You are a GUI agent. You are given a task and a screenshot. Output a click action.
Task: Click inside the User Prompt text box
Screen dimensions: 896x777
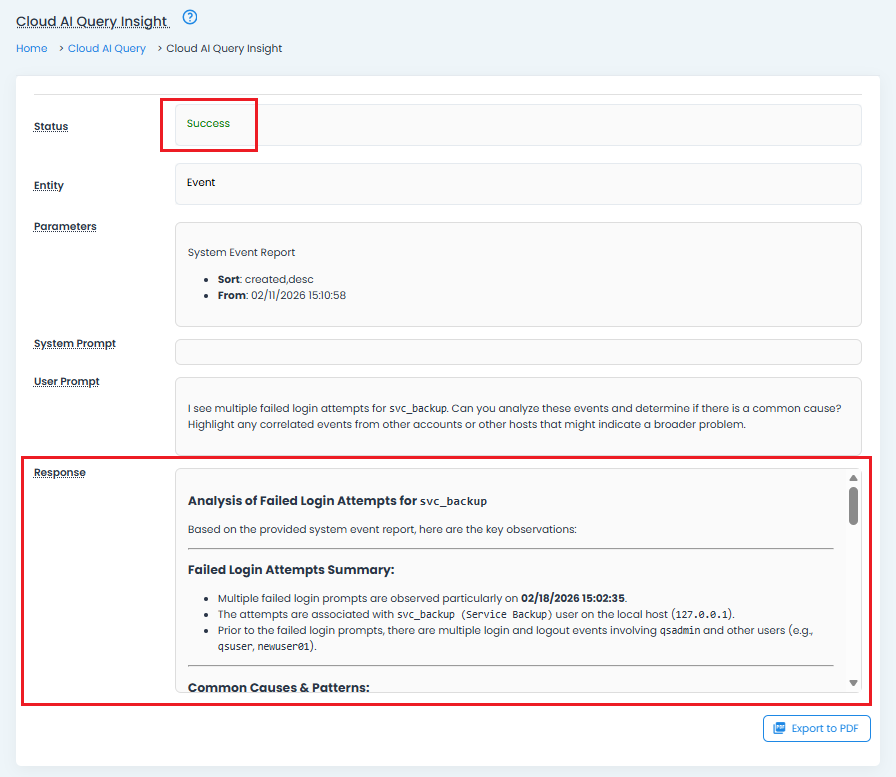pyautogui.click(x=517, y=416)
